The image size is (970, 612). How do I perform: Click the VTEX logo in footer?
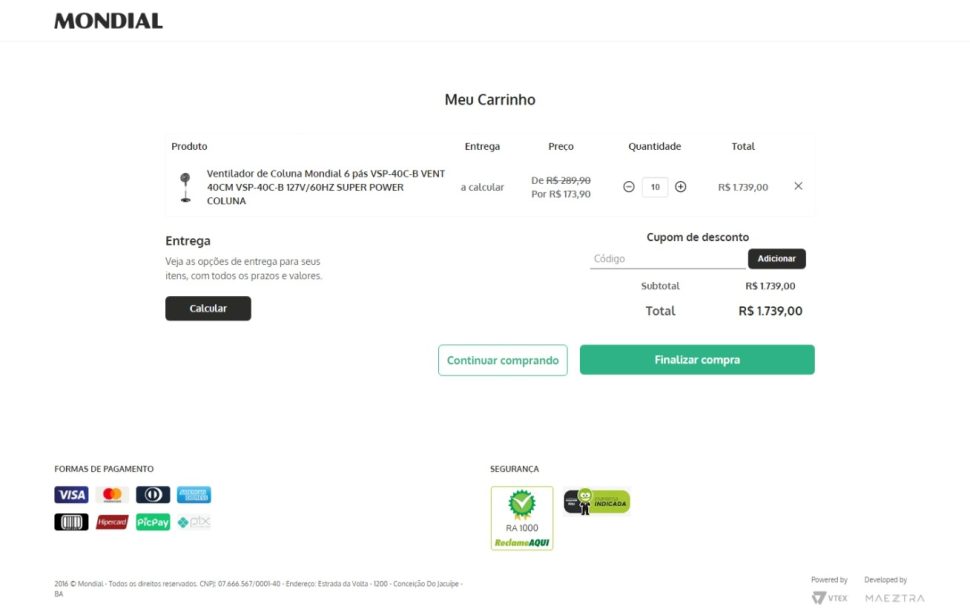[x=830, y=598]
